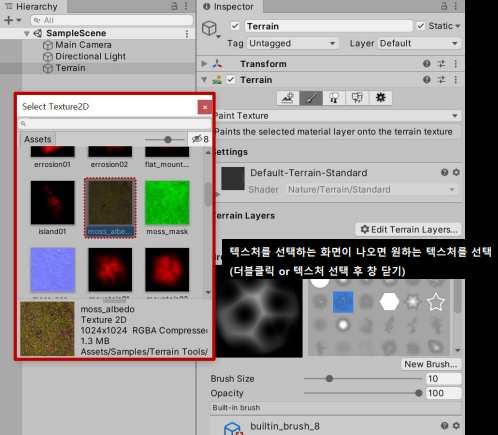Lock the Inspector panel
The width and height of the screenshot is (498, 435).
click(444, 6)
